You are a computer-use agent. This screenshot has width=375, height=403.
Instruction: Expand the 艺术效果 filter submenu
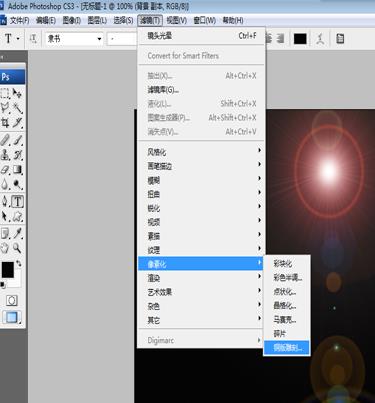coord(201,292)
